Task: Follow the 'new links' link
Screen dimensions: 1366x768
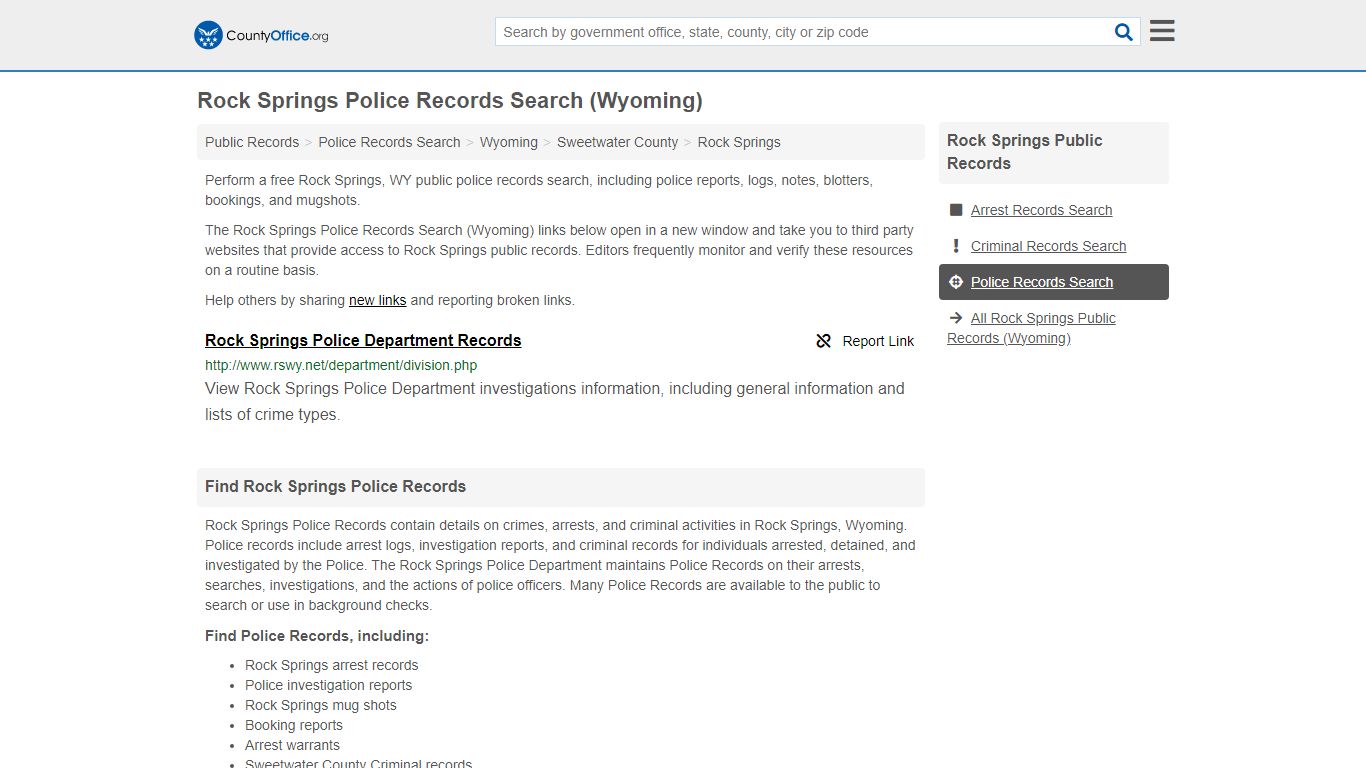Action: (377, 300)
